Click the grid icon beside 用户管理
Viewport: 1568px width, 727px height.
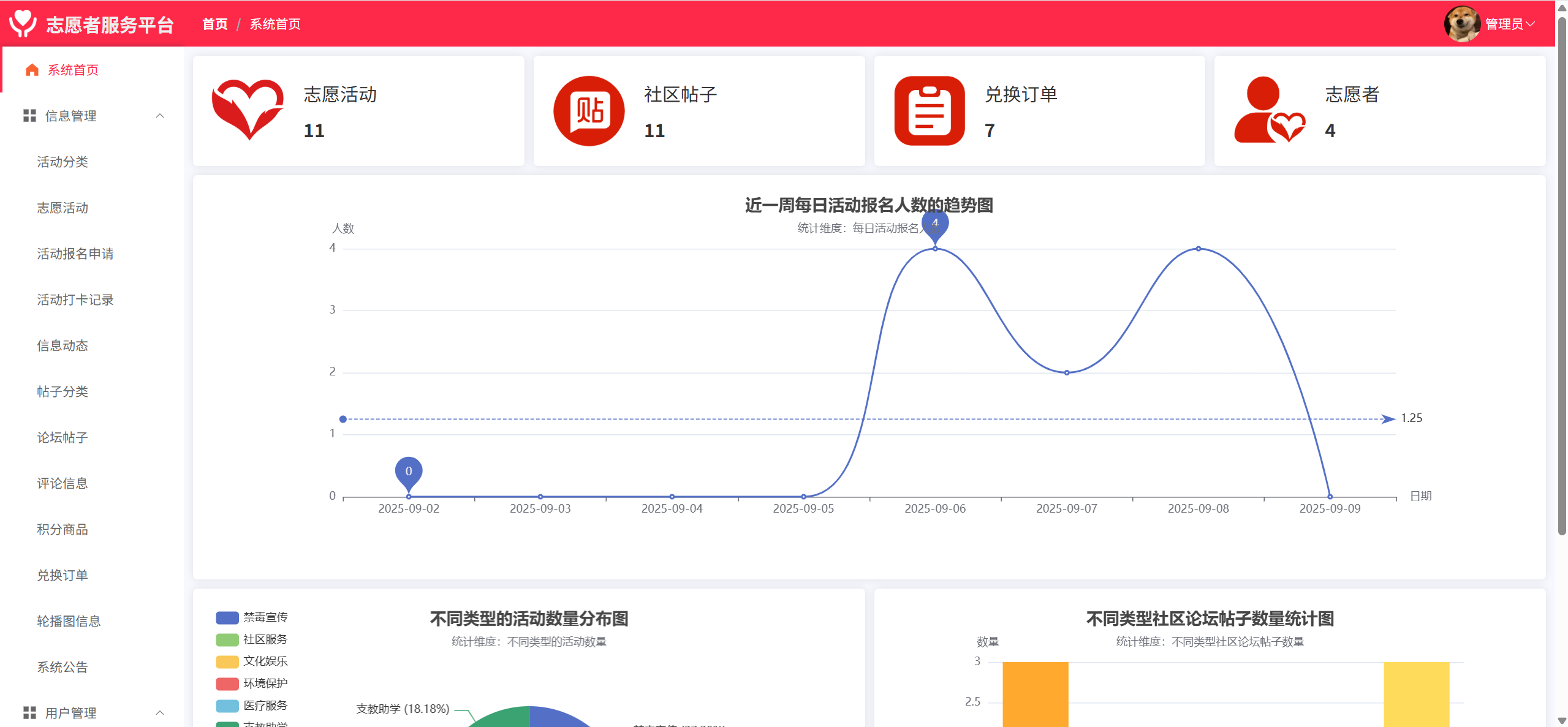[x=29, y=713]
